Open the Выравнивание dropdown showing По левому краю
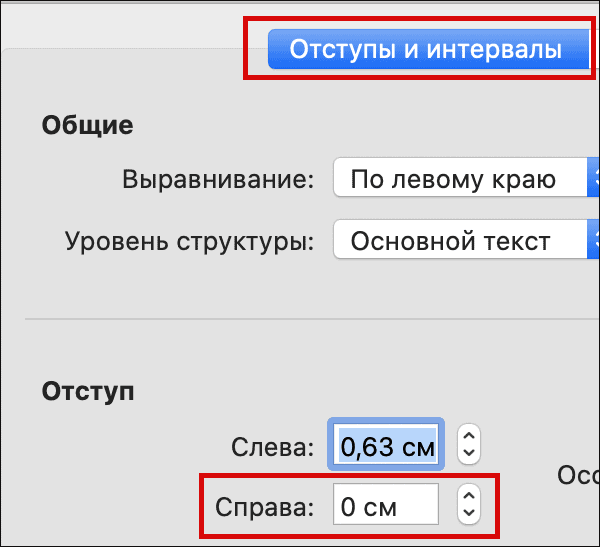Viewport: 600px width, 547px height. (x=466, y=178)
